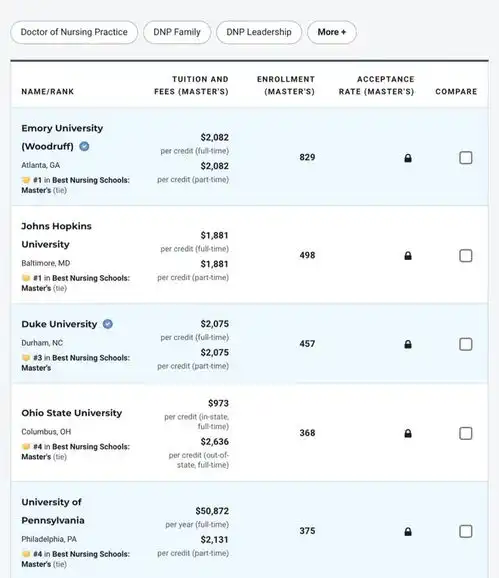499x578 pixels.
Task: Click the lock icon in University of Pennsylvania row
Action: tap(408, 532)
